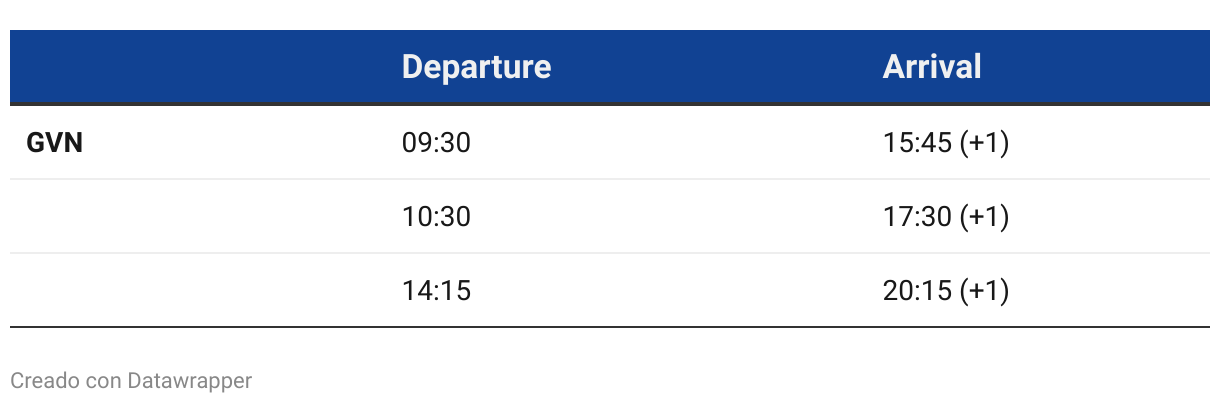Click the blank space between 09:30 and 15:45
This screenshot has height=404, width=1220.
tap(677, 144)
